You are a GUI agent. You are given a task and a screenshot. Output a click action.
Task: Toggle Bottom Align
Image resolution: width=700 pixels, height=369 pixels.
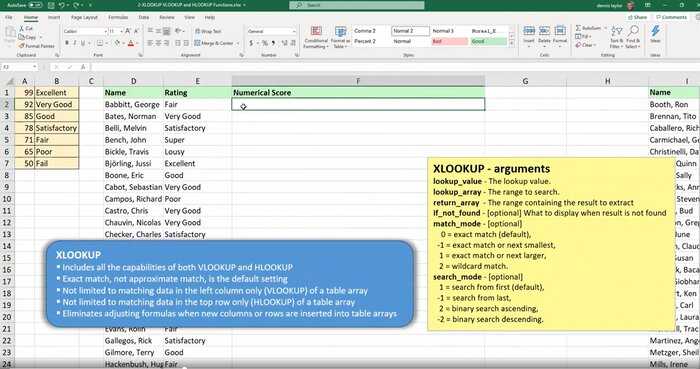point(167,31)
